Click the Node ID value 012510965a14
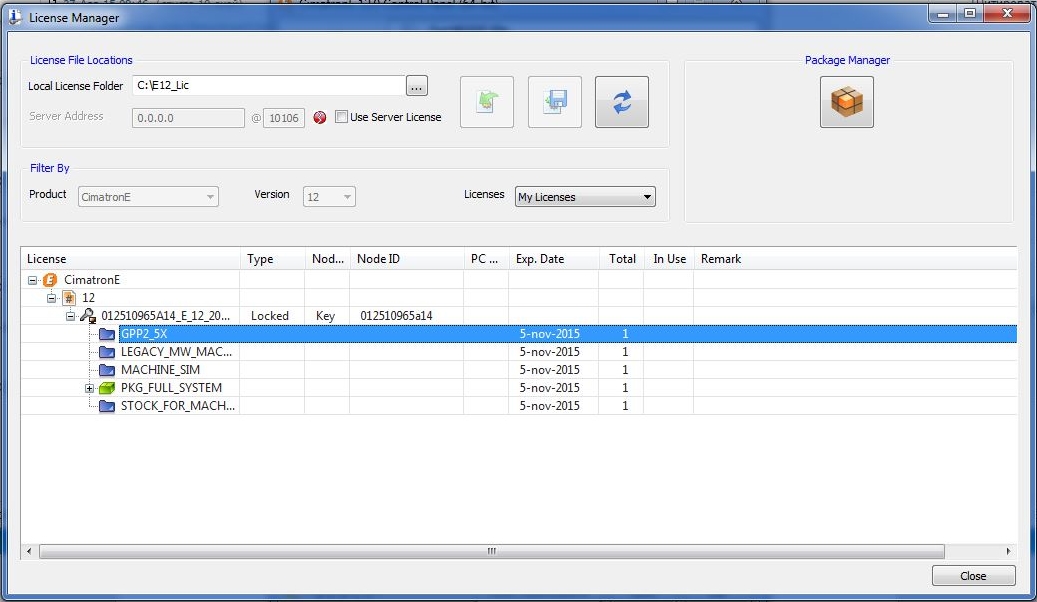Image resolution: width=1037 pixels, height=602 pixels. 396,316
